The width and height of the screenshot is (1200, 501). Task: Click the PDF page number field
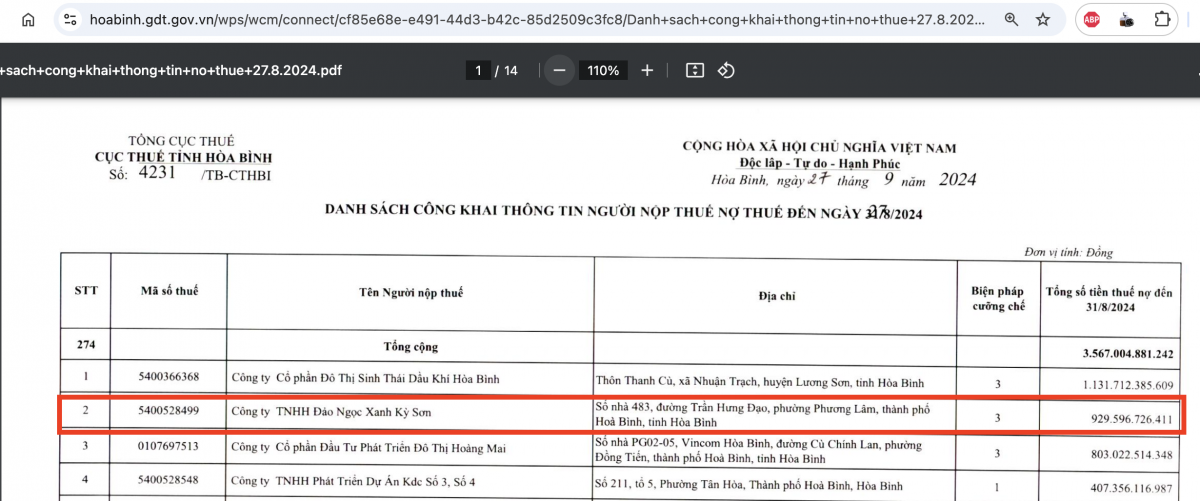tap(479, 70)
